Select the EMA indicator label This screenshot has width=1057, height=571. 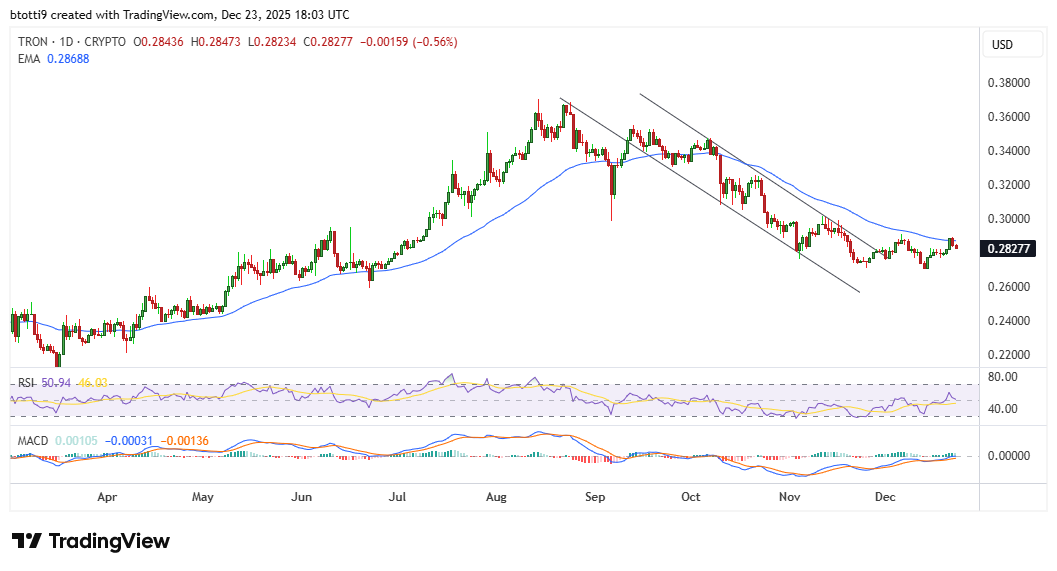click(30, 60)
